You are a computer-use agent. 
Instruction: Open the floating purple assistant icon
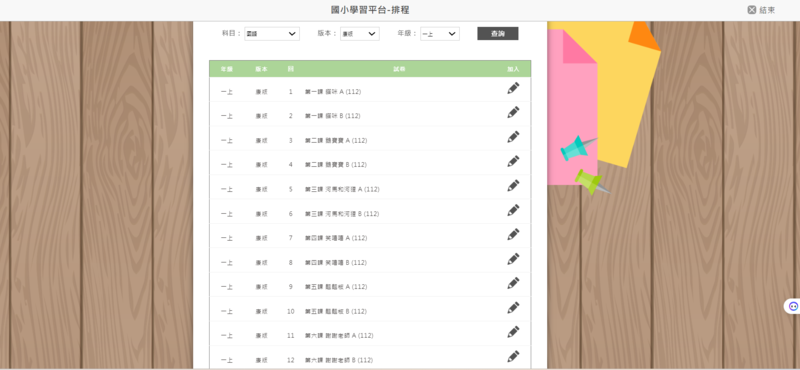(x=793, y=306)
